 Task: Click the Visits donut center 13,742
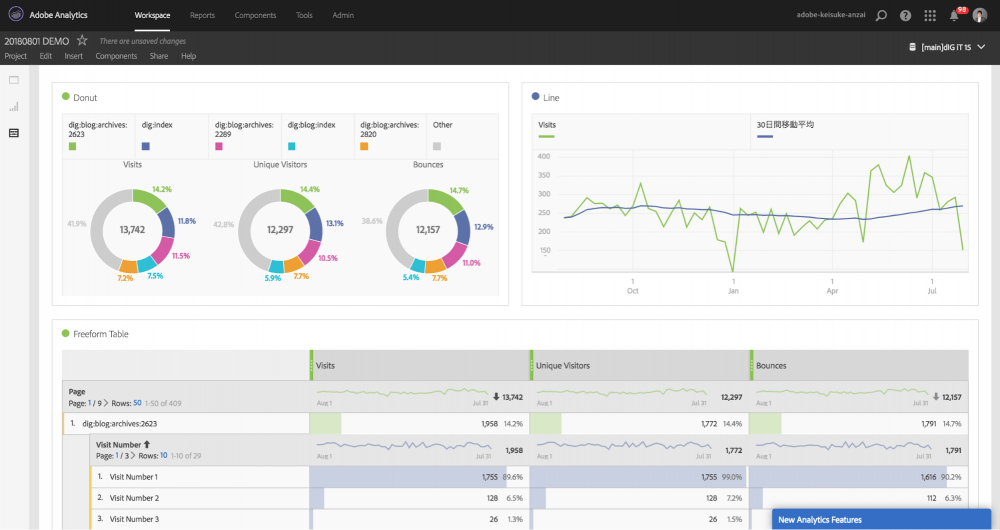[x=132, y=230]
